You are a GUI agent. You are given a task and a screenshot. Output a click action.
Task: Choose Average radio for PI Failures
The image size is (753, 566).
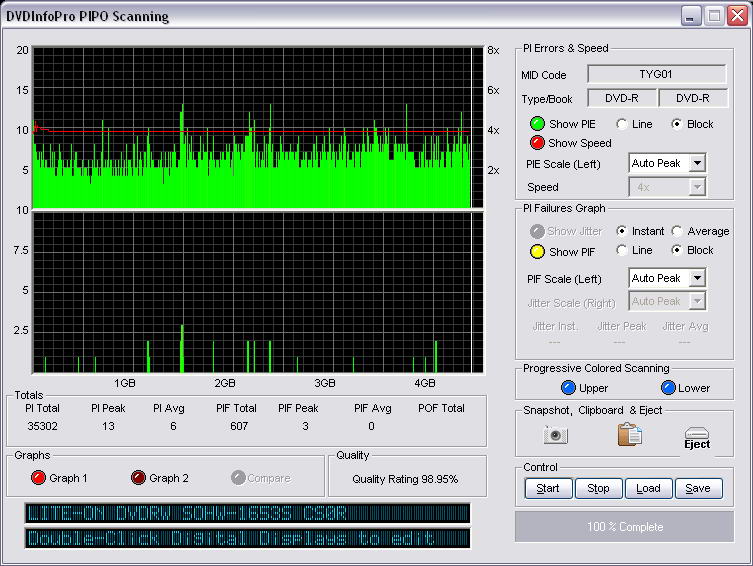pyautogui.click(x=678, y=231)
